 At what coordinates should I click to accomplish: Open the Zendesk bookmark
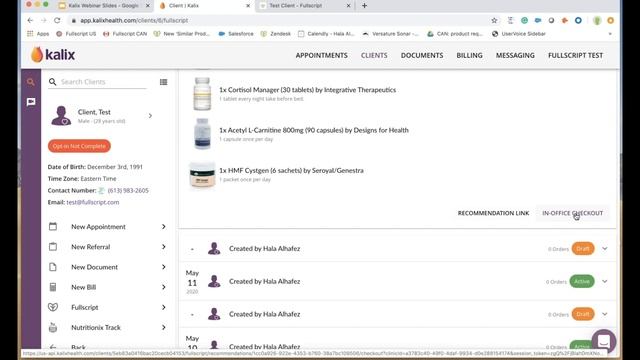pyautogui.click(x=276, y=34)
